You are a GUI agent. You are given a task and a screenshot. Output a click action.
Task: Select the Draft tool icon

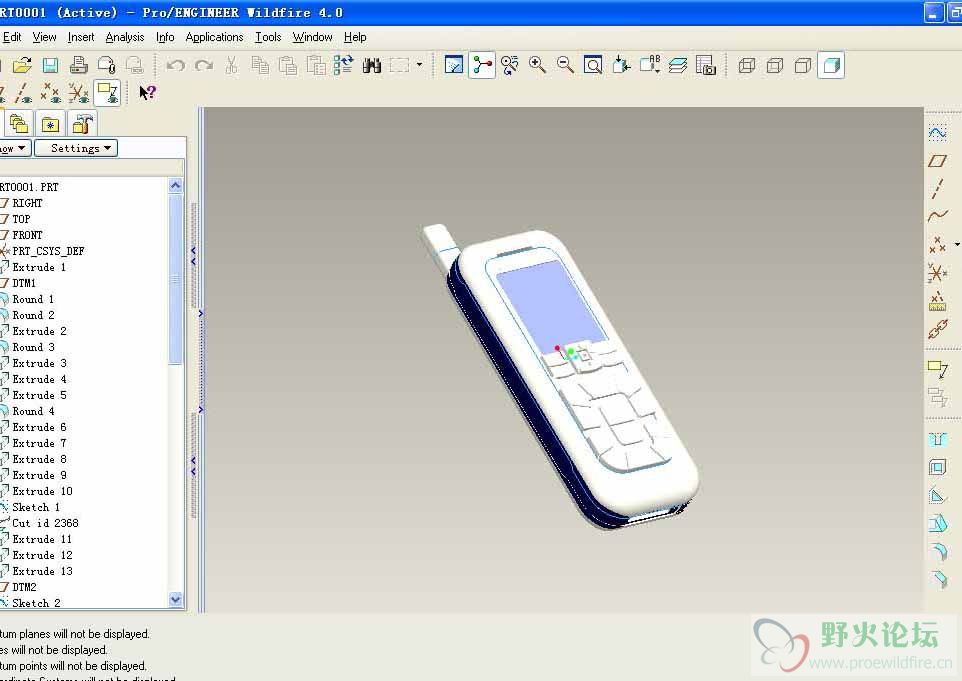pyautogui.click(x=937, y=523)
